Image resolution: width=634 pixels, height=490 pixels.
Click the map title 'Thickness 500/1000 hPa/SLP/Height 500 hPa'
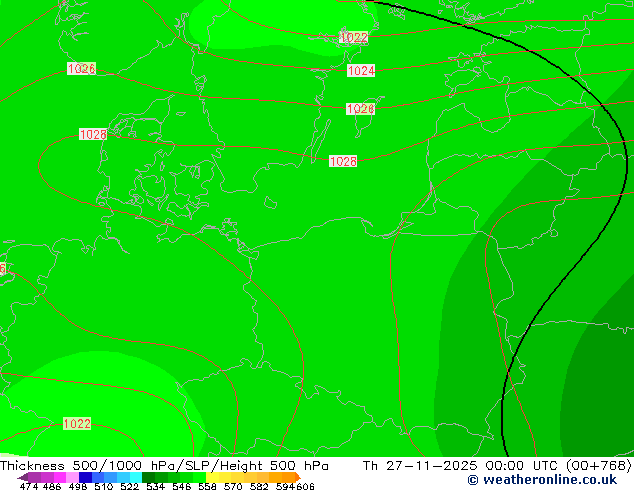pos(164,466)
